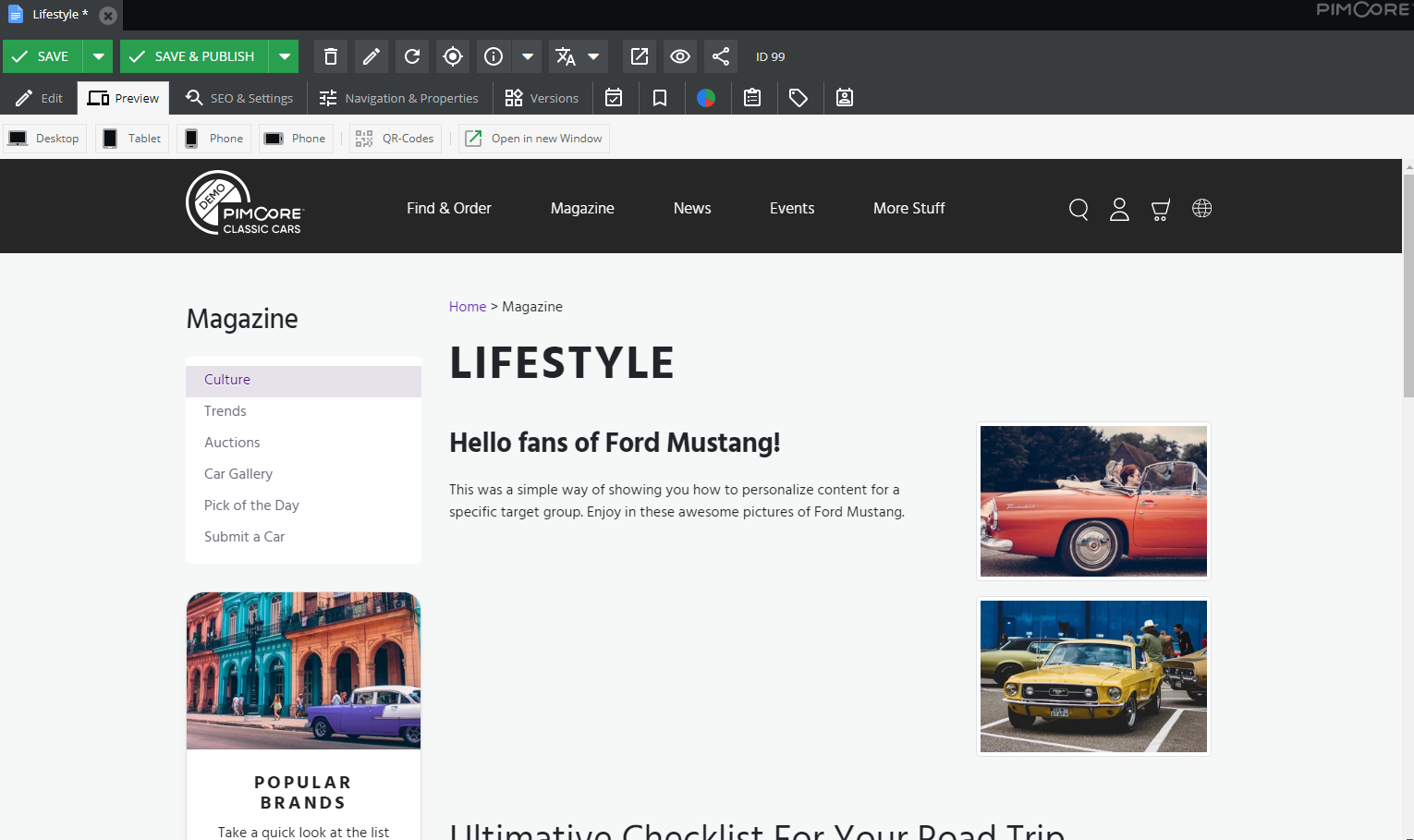Screen dimensions: 1414x840
Task: Open the SEO & Settings tab
Action: (239, 98)
